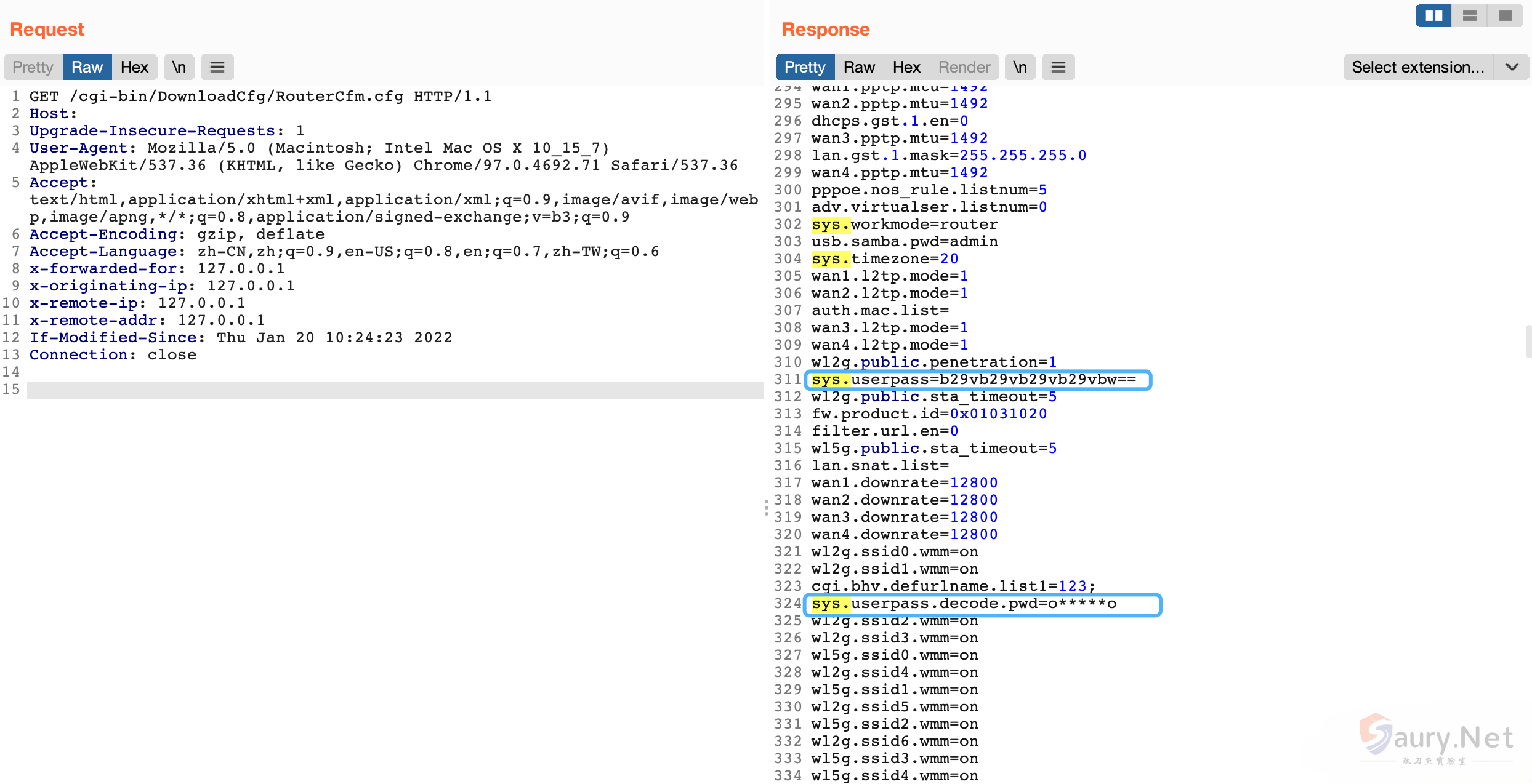Open the Response pane Hex tab
1532x784 pixels.
coord(906,67)
